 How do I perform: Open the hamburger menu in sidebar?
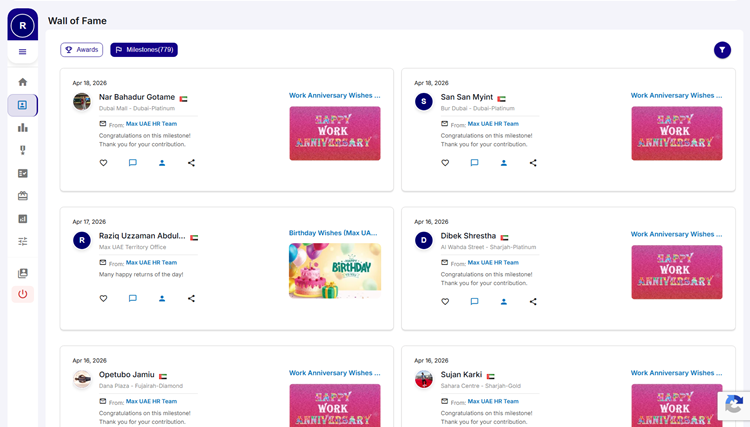[x=22, y=52]
